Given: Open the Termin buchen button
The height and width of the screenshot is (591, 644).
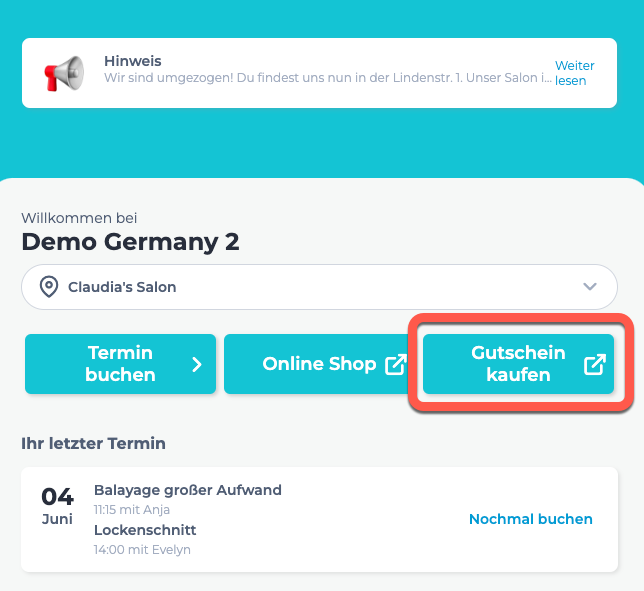Looking at the screenshot, I should [x=120, y=364].
